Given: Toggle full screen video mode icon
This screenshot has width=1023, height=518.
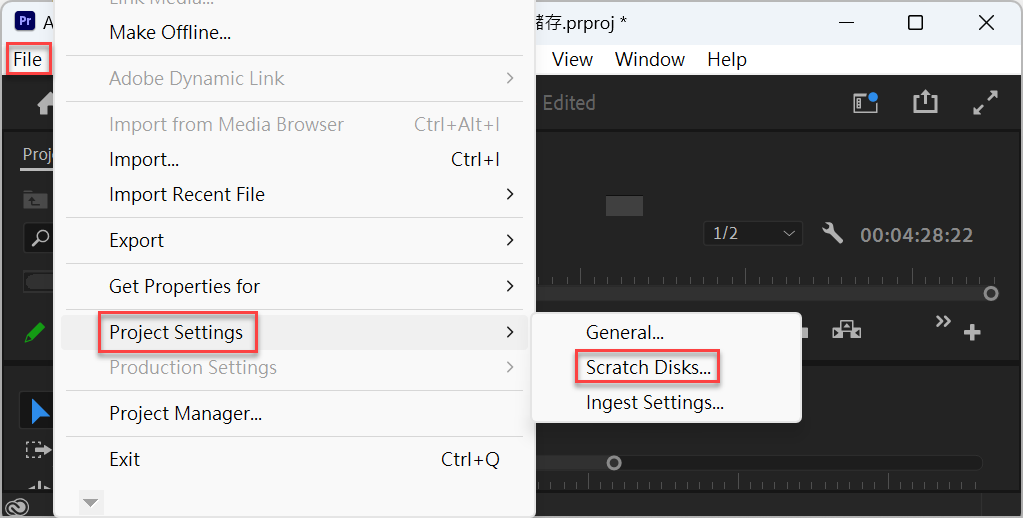Looking at the screenshot, I should point(985,102).
